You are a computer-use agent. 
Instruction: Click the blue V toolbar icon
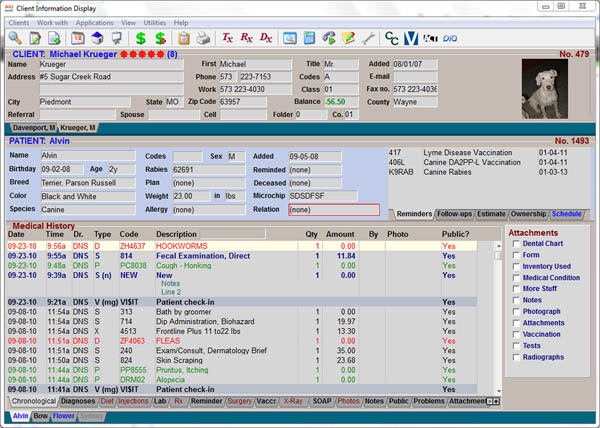pyautogui.click(x=411, y=38)
